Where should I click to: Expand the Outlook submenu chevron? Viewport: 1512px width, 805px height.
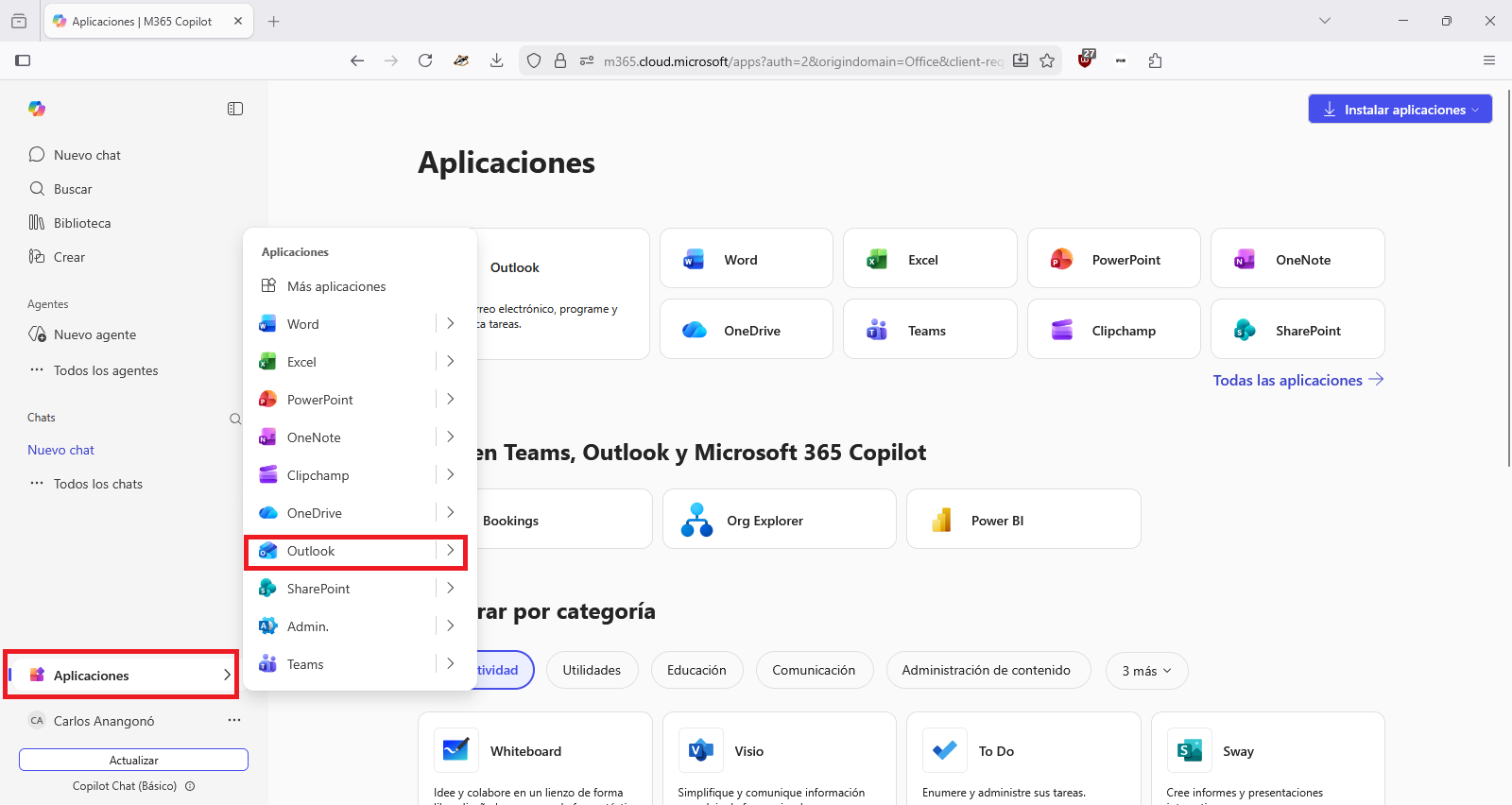451,550
